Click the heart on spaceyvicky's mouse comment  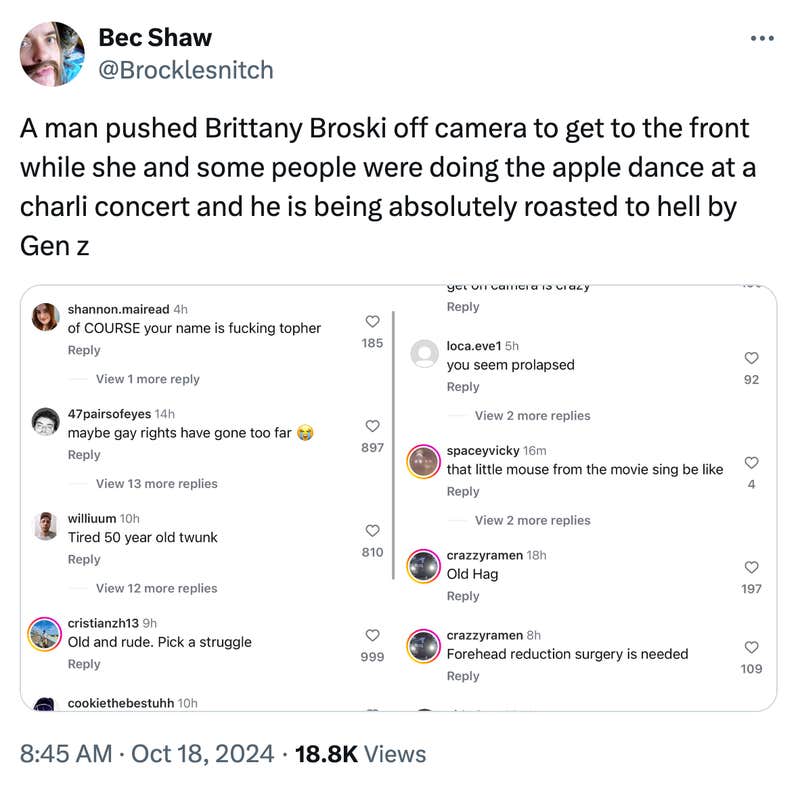pos(751,463)
